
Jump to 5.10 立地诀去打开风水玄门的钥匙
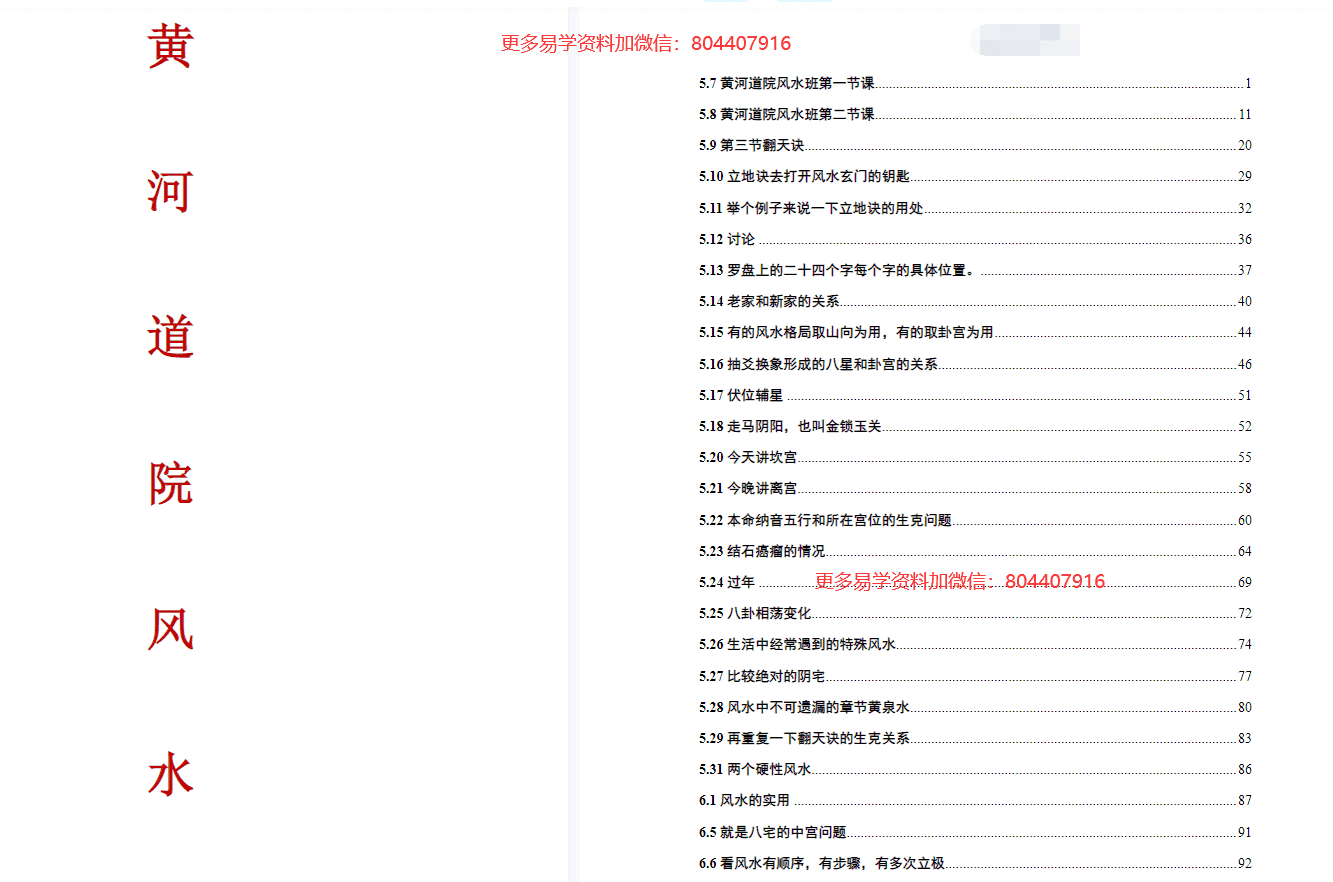click(804, 176)
